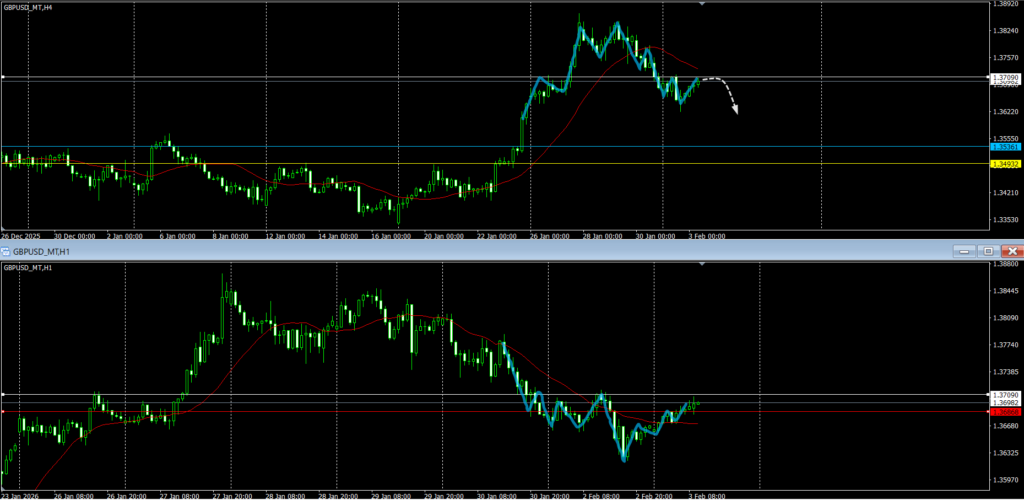
Task: Maximize the GBPUSD H1 chart window
Action: [x=987, y=251]
